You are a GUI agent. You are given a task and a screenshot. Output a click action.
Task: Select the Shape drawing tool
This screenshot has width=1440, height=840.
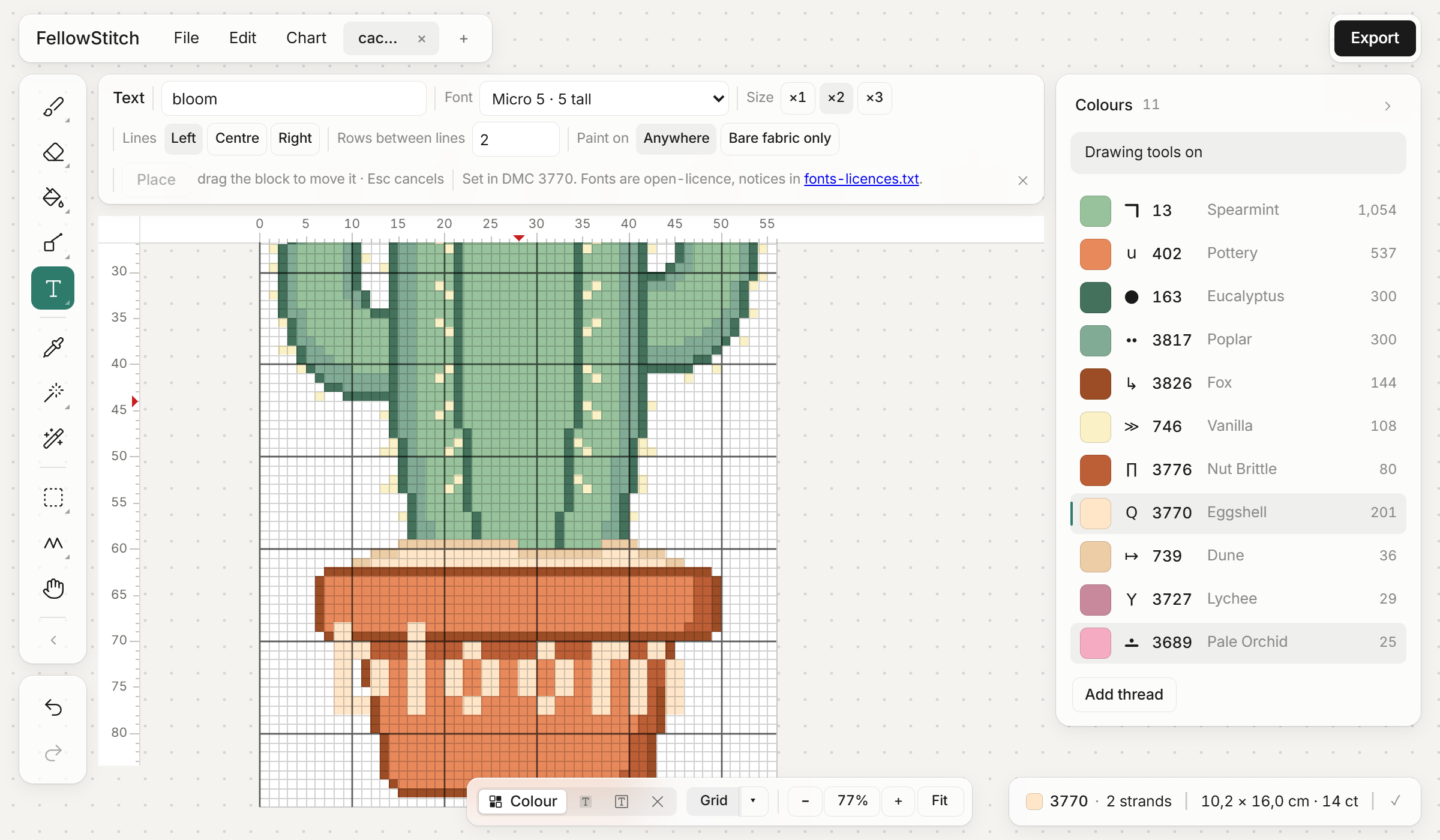(53, 242)
